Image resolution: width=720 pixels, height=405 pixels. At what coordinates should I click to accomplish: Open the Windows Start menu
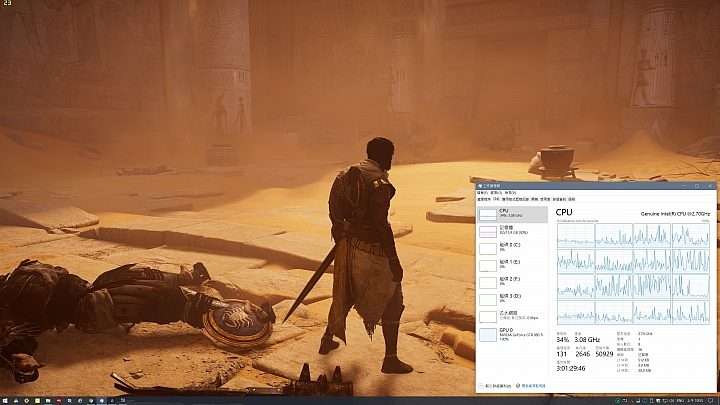click(5, 401)
